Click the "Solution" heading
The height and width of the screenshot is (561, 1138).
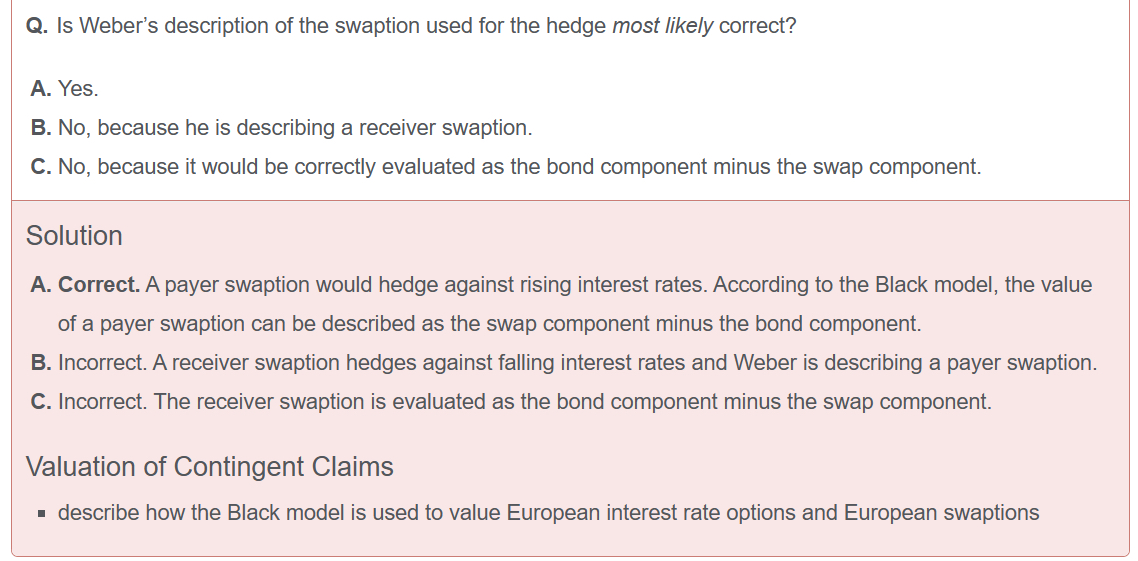(x=74, y=236)
